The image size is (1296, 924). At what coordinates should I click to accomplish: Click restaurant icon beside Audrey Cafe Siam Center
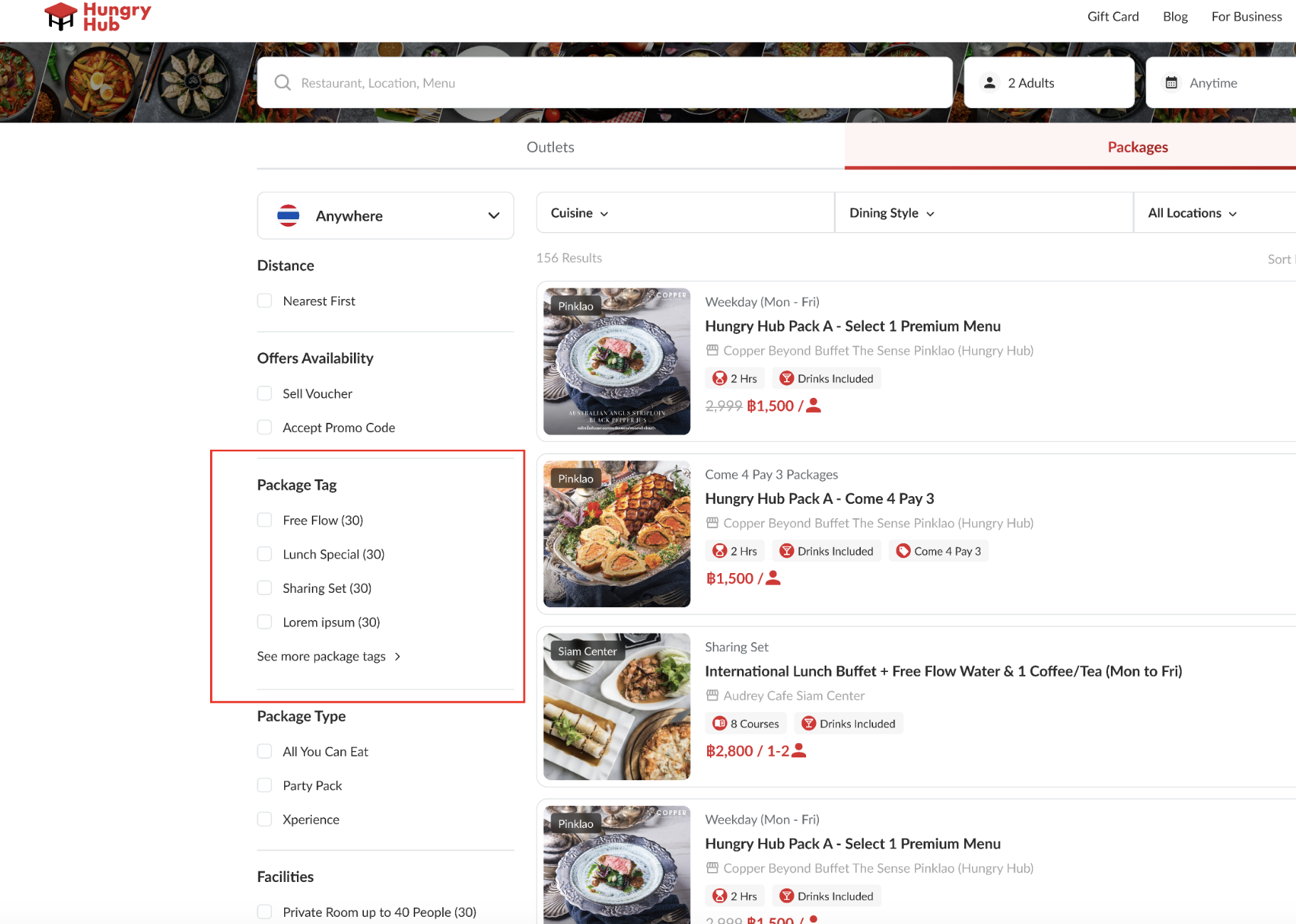(x=712, y=695)
